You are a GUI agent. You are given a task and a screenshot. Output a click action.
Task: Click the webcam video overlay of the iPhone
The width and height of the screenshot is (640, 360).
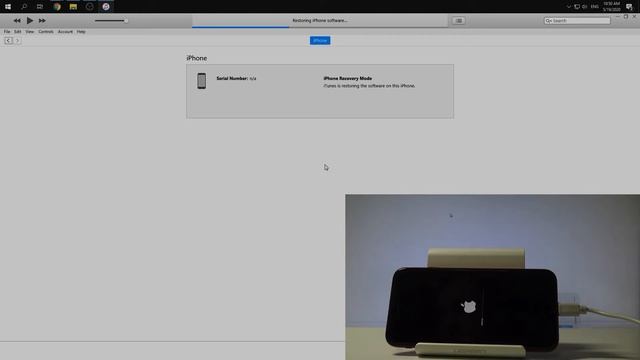point(493,277)
